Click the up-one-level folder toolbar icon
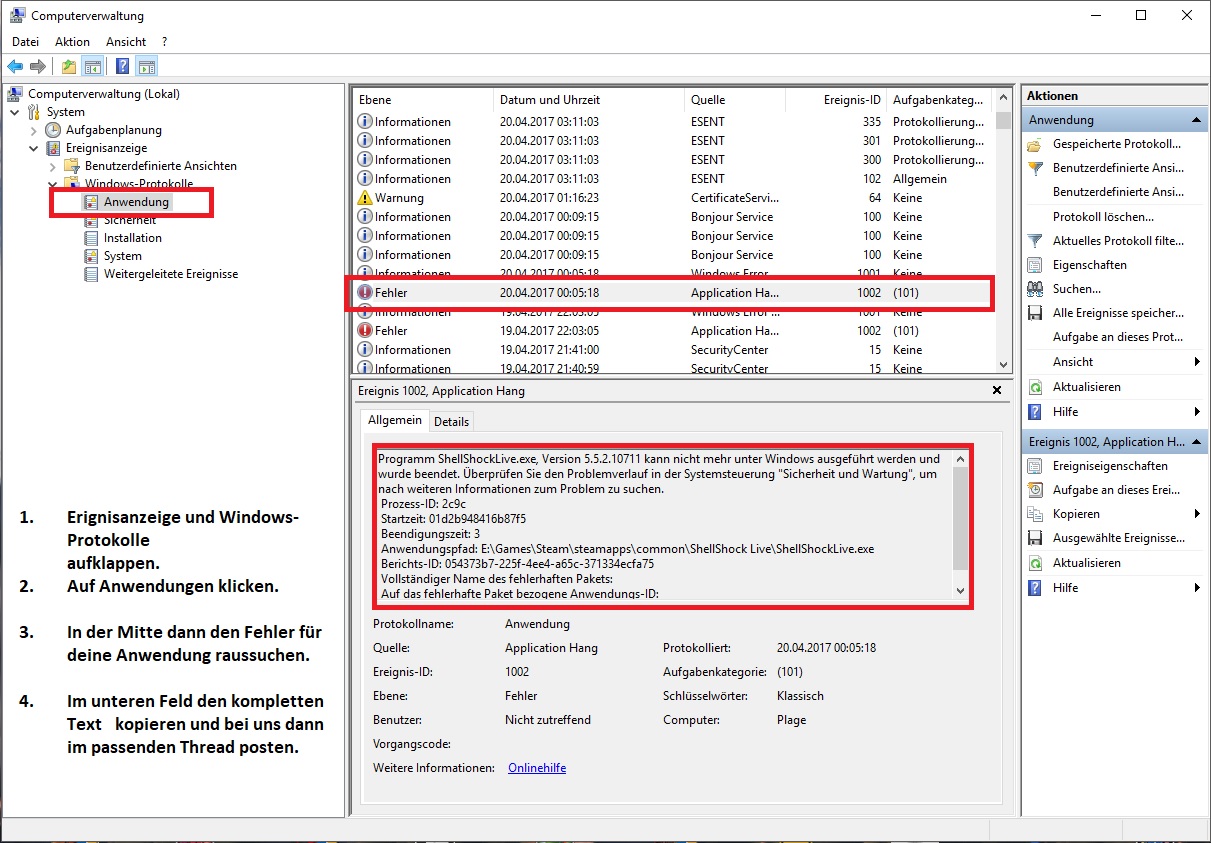The height and width of the screenshot is (843, 1211). [x=68, y=67]
